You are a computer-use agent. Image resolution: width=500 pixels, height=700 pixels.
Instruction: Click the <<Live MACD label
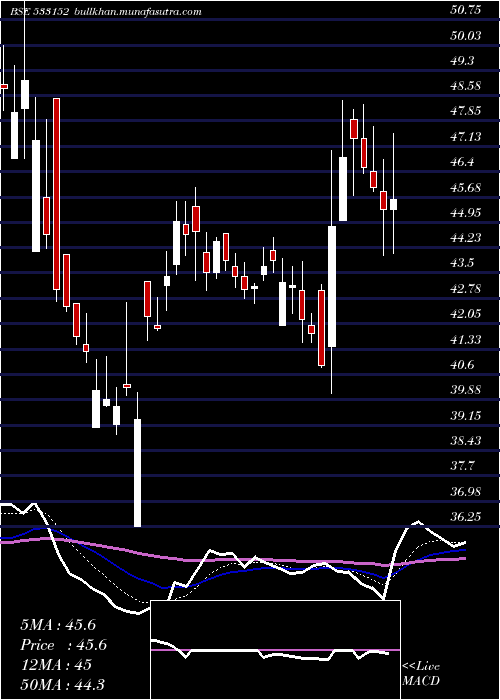tap(421, 674)
